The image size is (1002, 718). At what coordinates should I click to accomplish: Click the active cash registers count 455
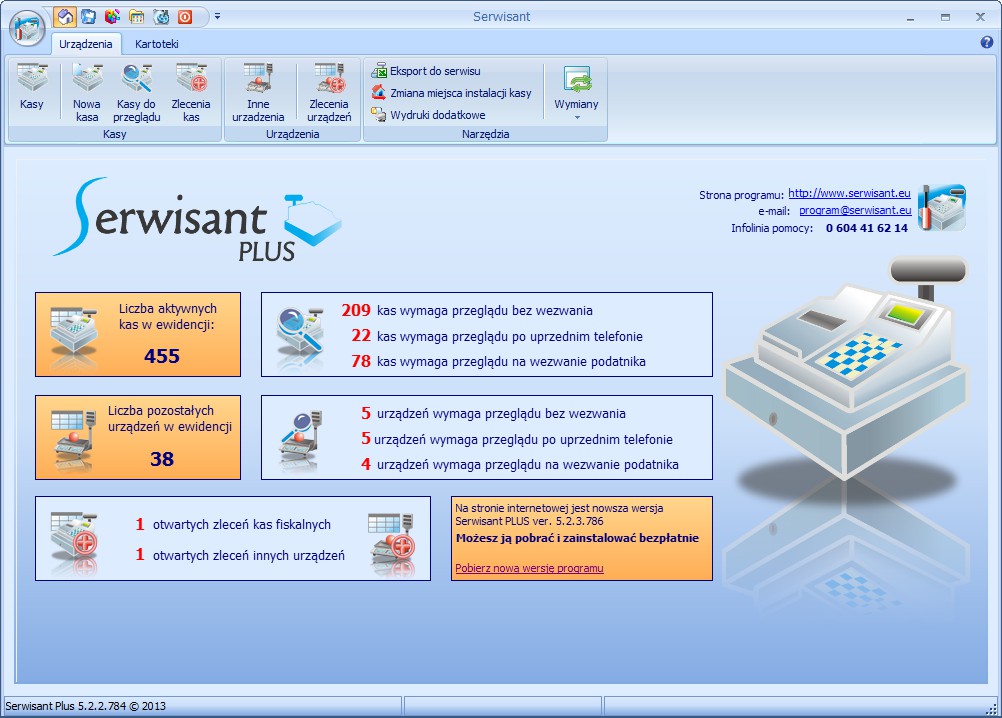click(x=162, y=356)
